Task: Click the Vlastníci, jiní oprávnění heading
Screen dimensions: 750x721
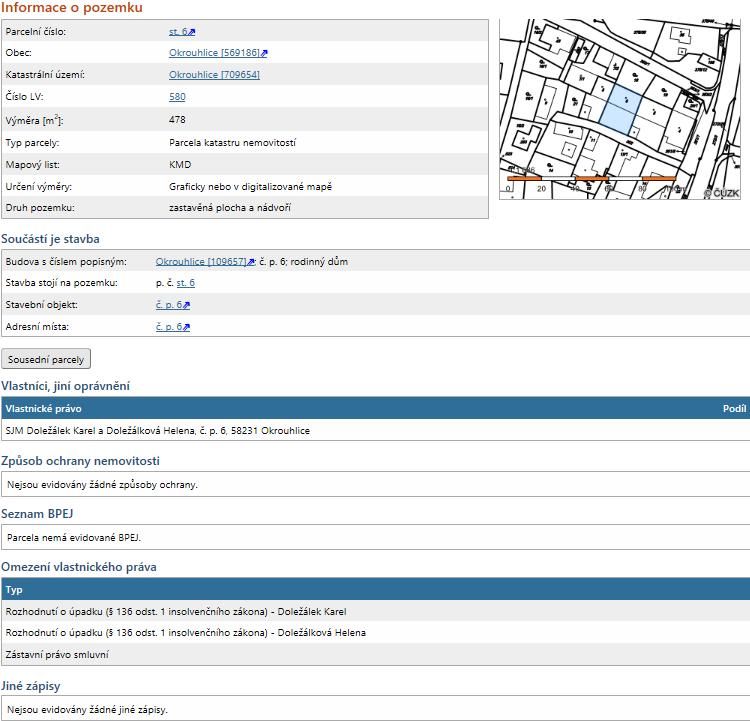Action: pyautogui.click(x=65, y=386)
